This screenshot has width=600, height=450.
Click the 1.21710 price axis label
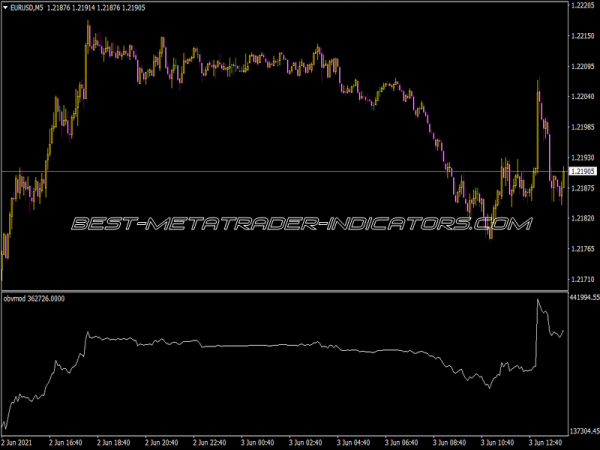[x=582, y=279]
